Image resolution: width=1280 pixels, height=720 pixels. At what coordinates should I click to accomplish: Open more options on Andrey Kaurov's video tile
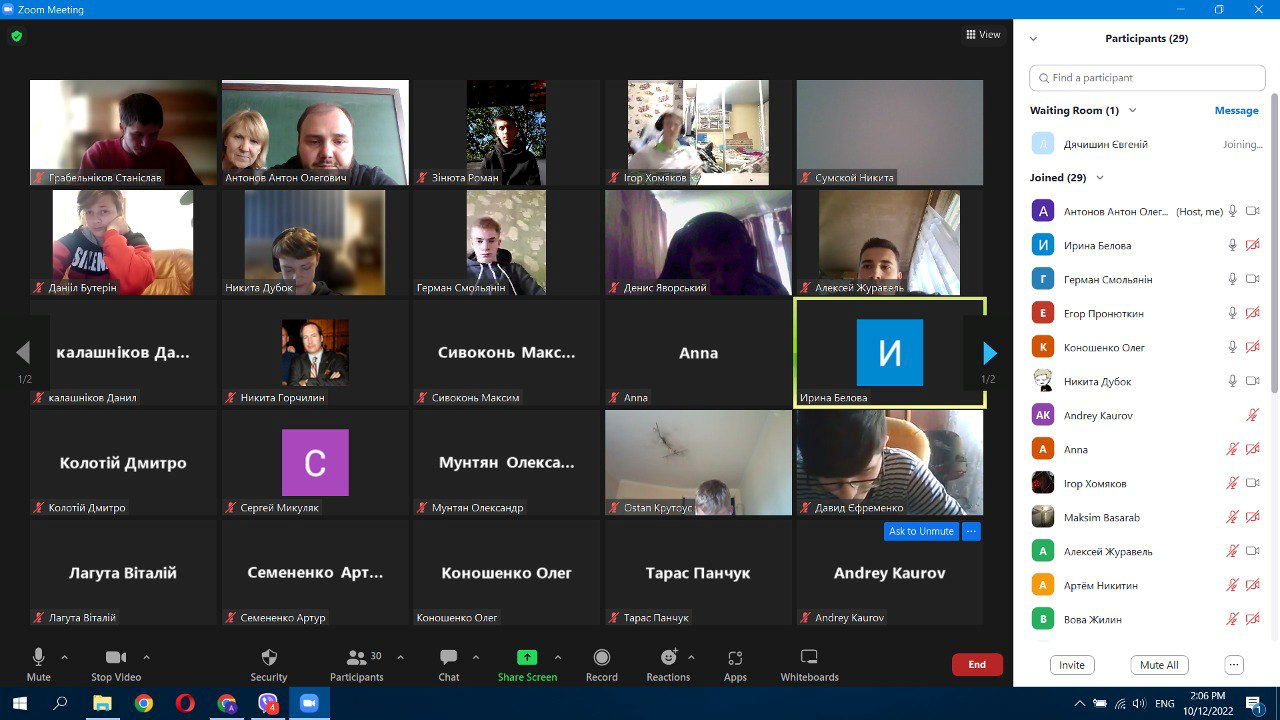pos(971,531)
